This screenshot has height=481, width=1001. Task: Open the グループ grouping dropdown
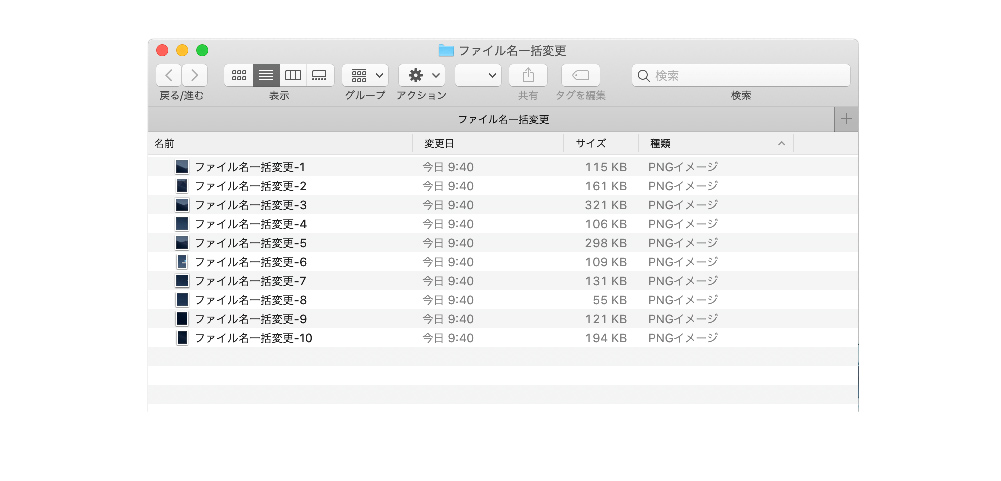(365, 75)
